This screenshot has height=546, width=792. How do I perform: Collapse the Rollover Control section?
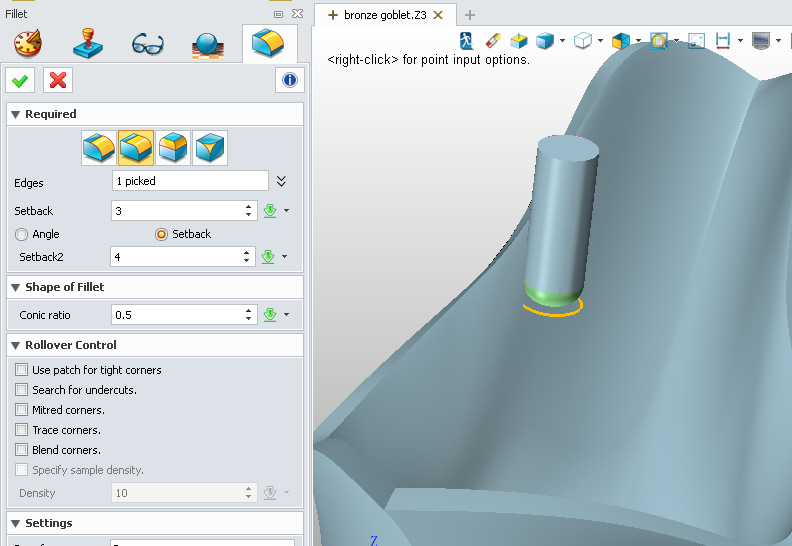[x=16, y=345]
